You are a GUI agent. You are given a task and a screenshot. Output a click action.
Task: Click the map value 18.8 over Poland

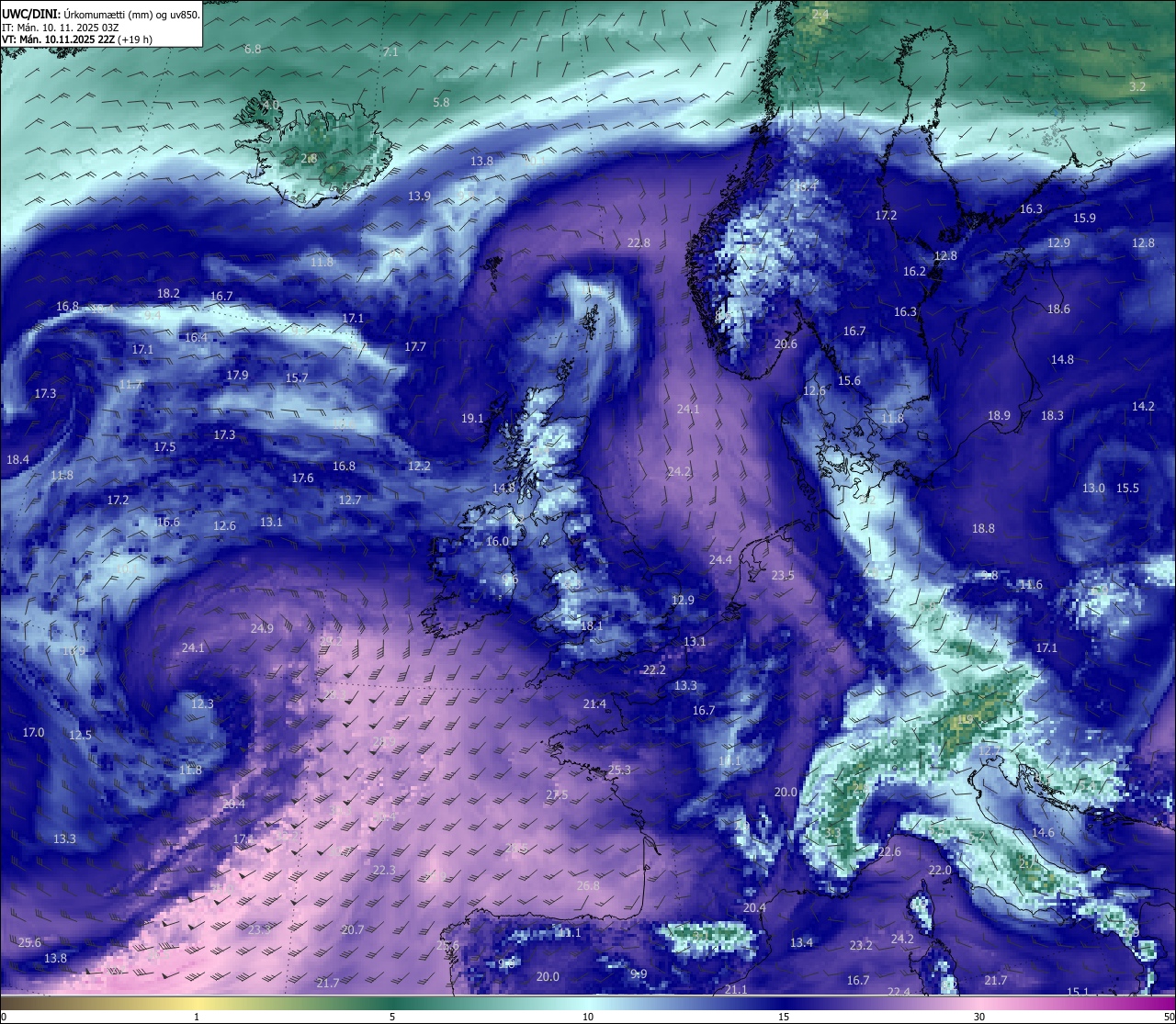pyautogui.click(x=983, y=529)
